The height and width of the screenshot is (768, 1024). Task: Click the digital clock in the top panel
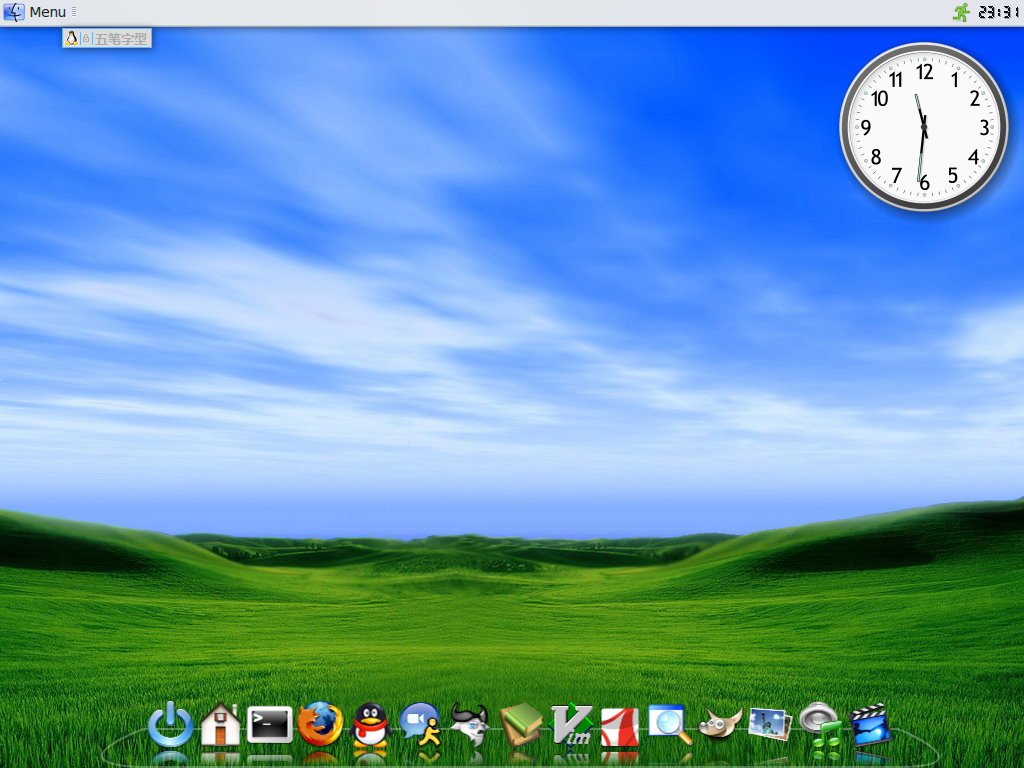(999, 12)
